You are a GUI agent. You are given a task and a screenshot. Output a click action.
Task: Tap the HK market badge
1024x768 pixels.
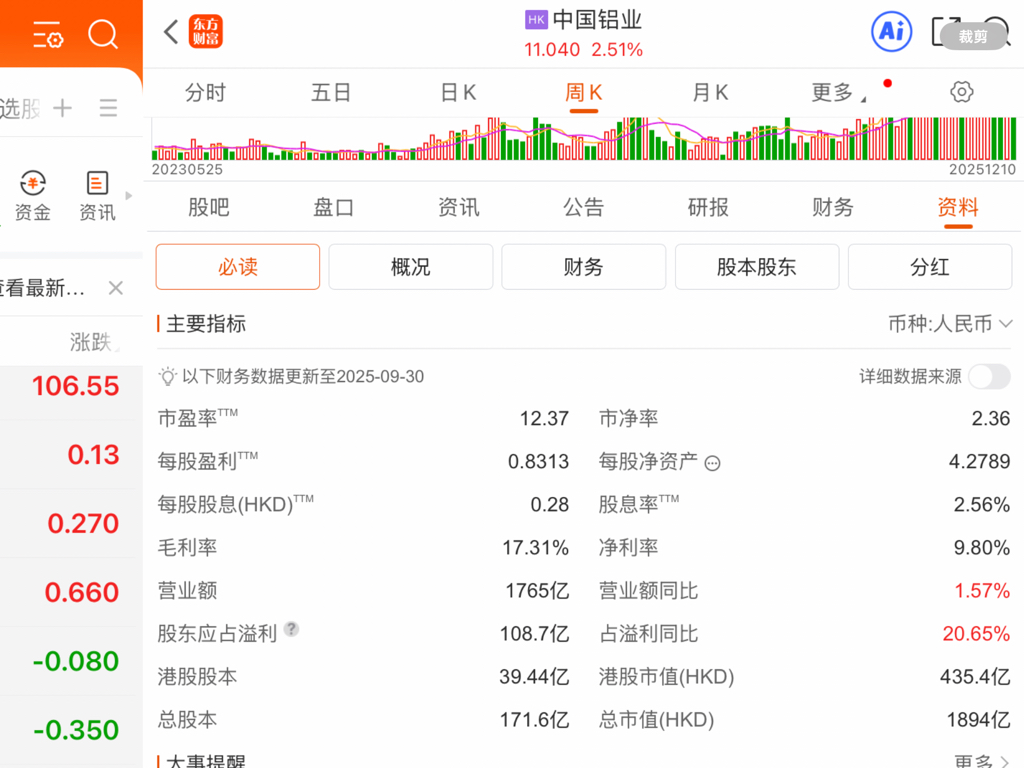tap(536, 20)
